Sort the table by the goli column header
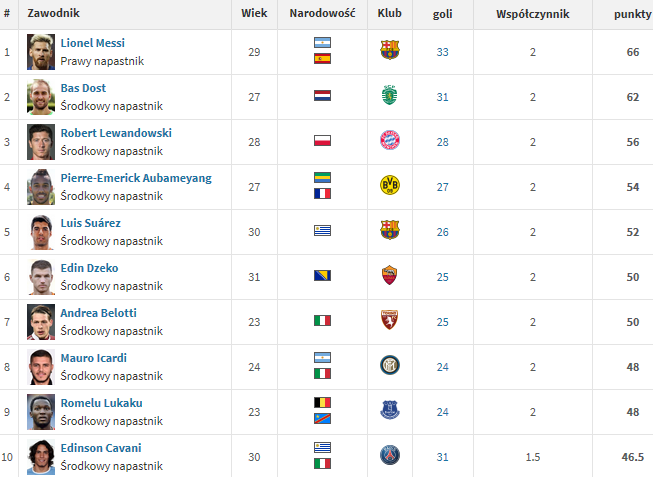 442,14
